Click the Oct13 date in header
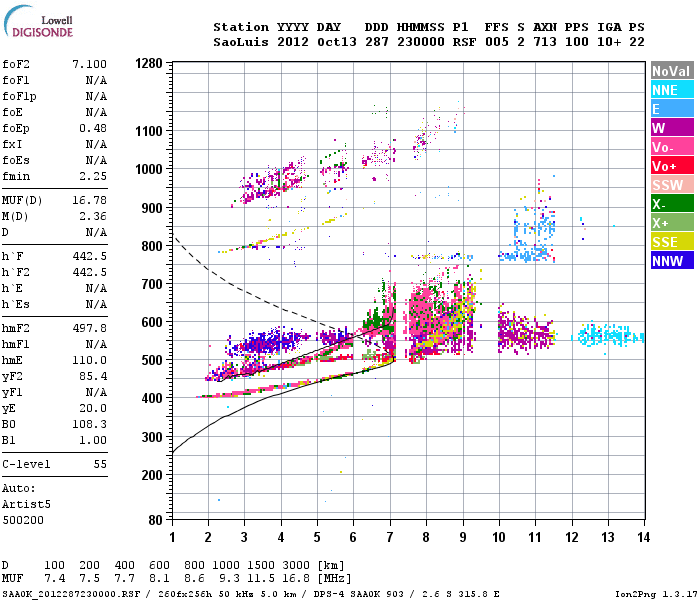The width and height of the screenshot is (700, 600). click(x=337, y=42)
